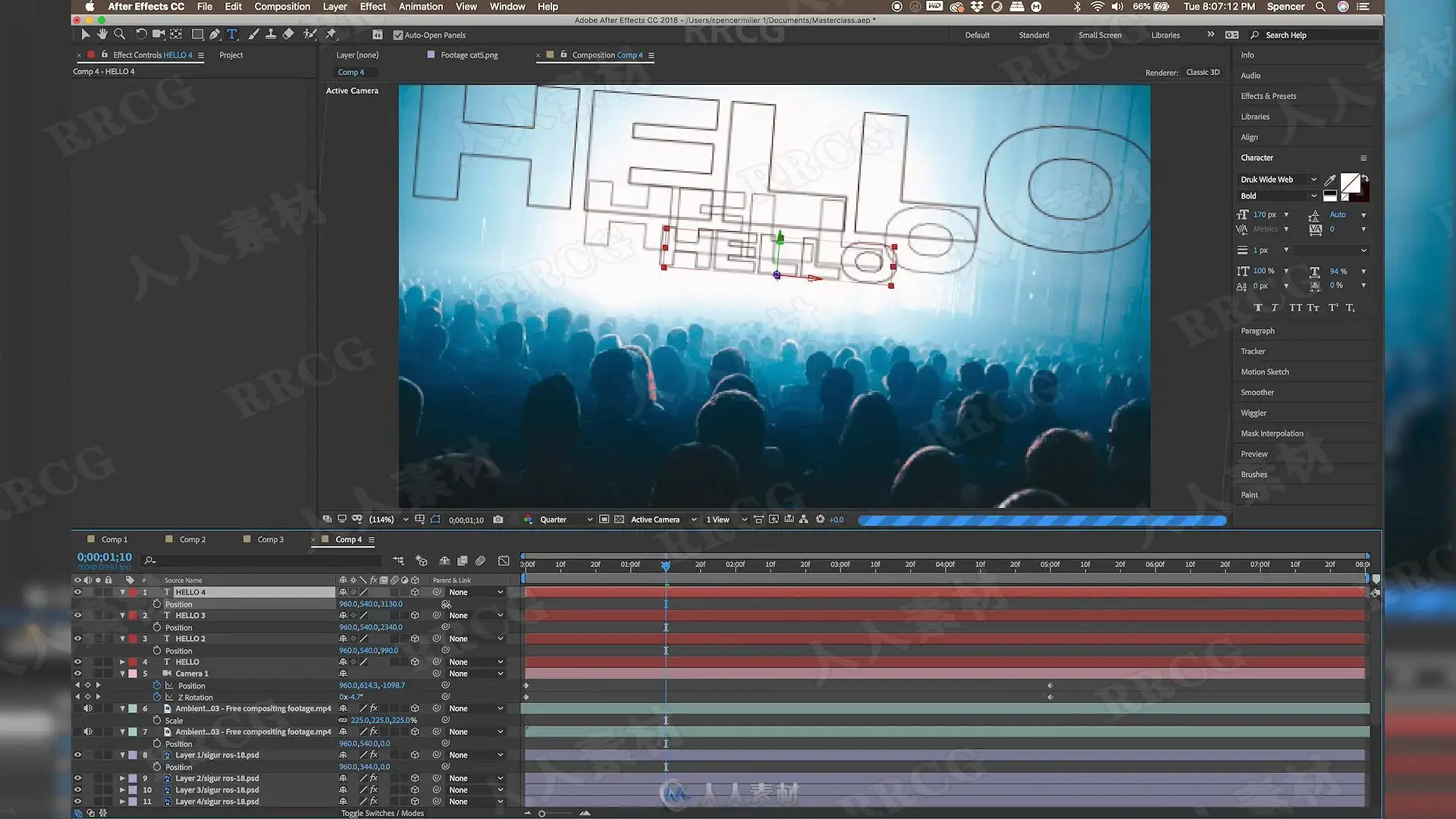
Task: Open the Composition menu
Action: click(282, 7)
